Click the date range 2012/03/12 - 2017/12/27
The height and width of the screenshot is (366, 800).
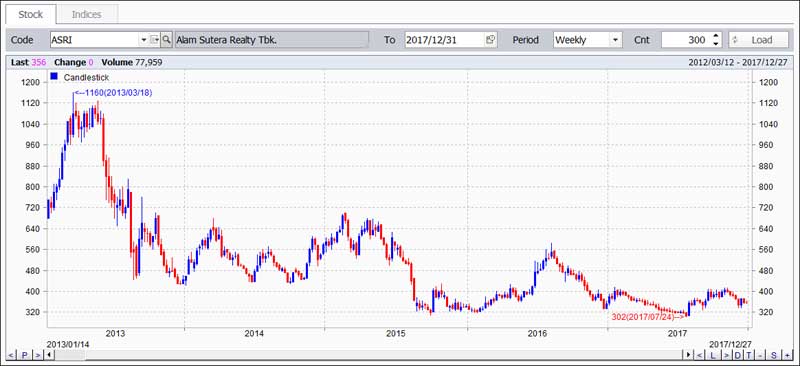click(x=738, y=62)
